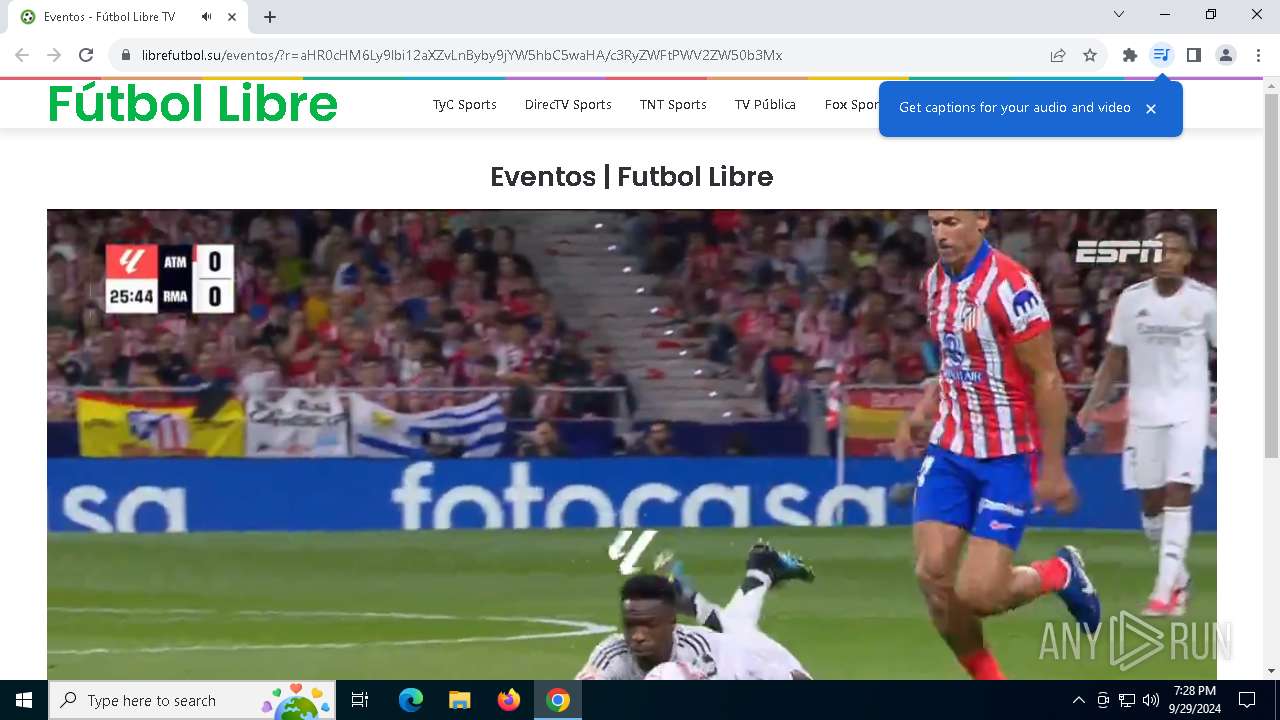Bookmark this page with the star icon

[x=1090, y=55]
